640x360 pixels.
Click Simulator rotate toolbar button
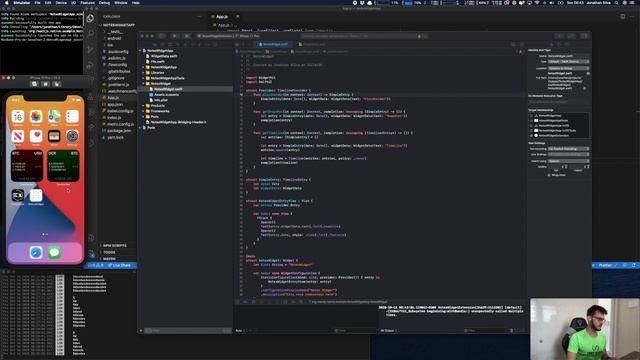point(56,84)
